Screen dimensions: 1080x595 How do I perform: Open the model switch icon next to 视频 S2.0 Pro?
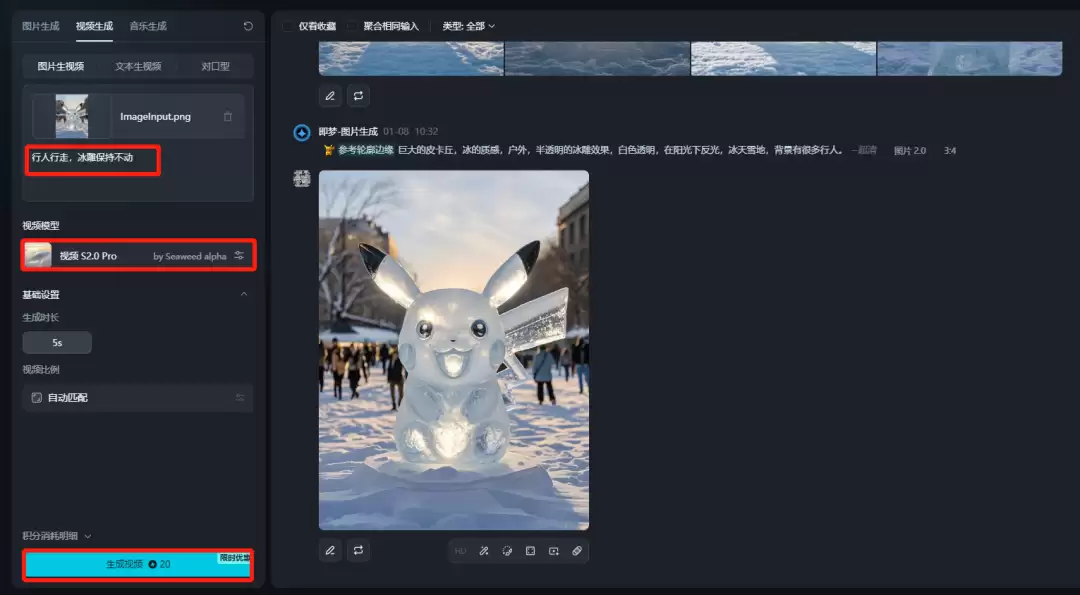click(x=239, y=255)
